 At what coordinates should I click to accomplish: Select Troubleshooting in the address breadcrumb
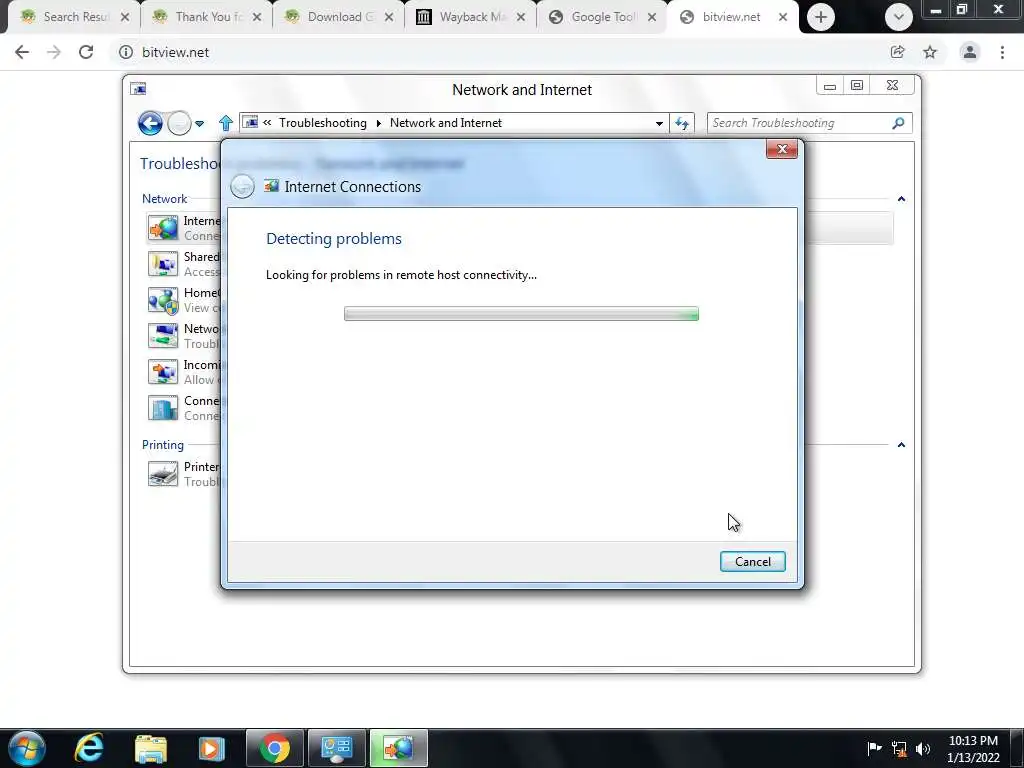(x=323, y=123)
